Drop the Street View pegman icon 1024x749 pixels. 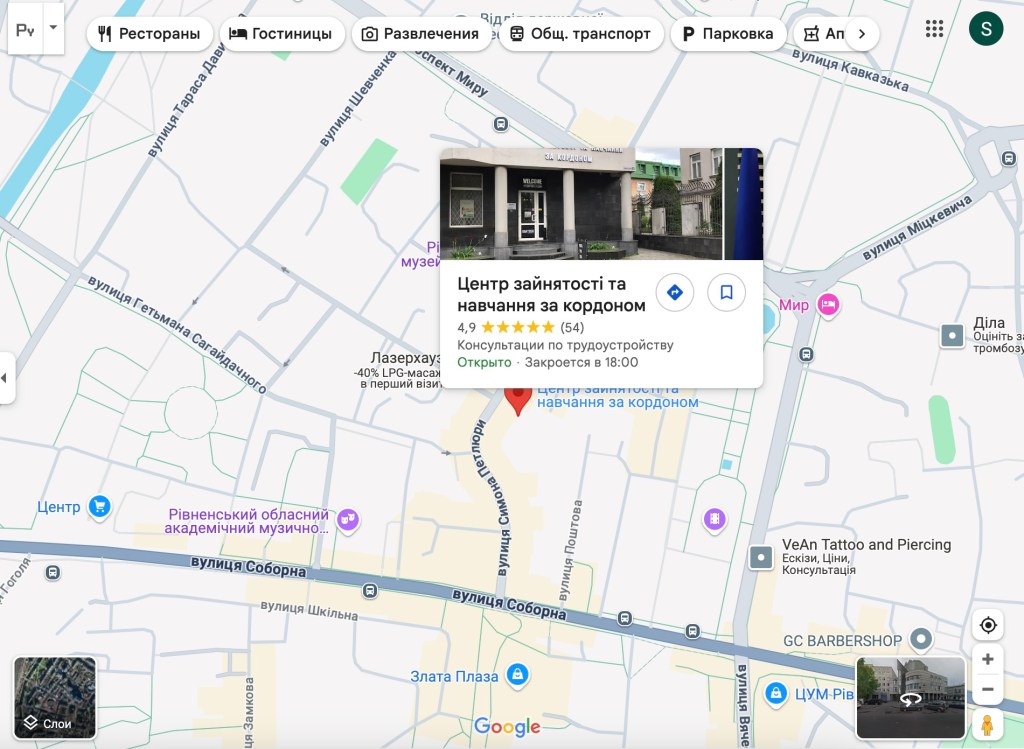[987, 724]
